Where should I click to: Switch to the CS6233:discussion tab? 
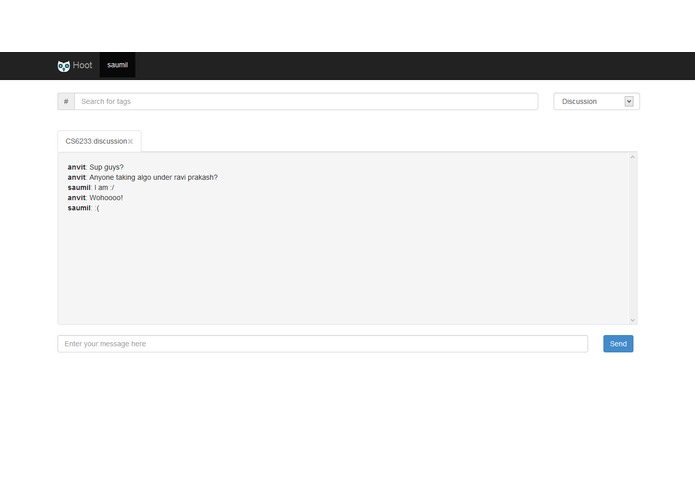click(96, 141)
